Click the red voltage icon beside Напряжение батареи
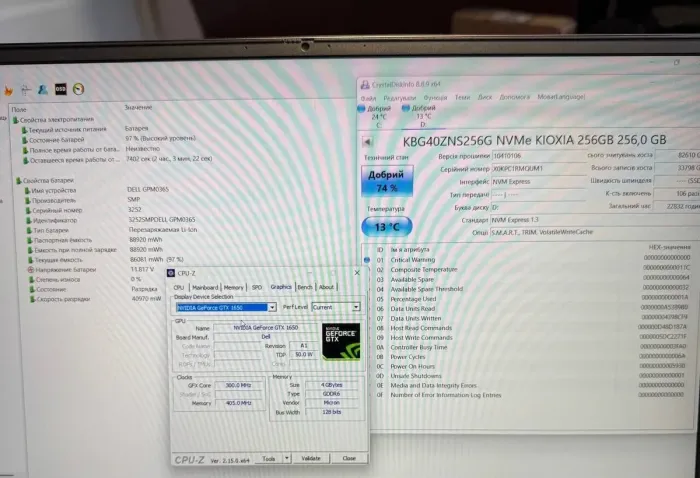This screenshot has width=700, height=478. tap(30, 270)
